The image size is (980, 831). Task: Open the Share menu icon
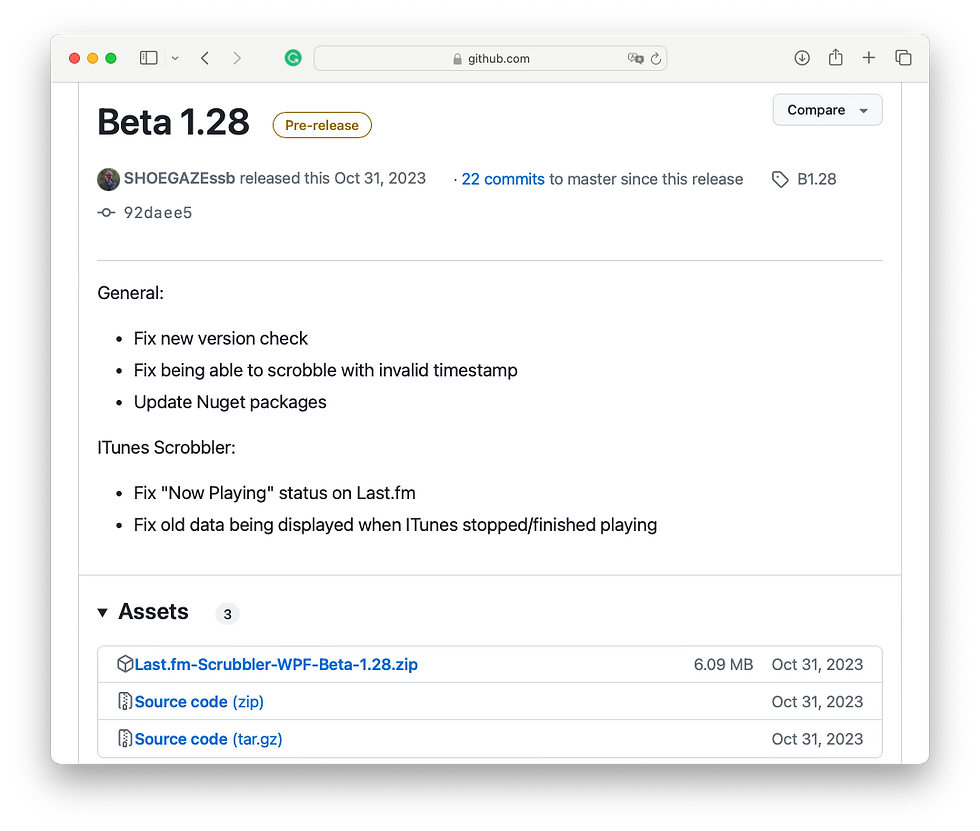(836, 57)
